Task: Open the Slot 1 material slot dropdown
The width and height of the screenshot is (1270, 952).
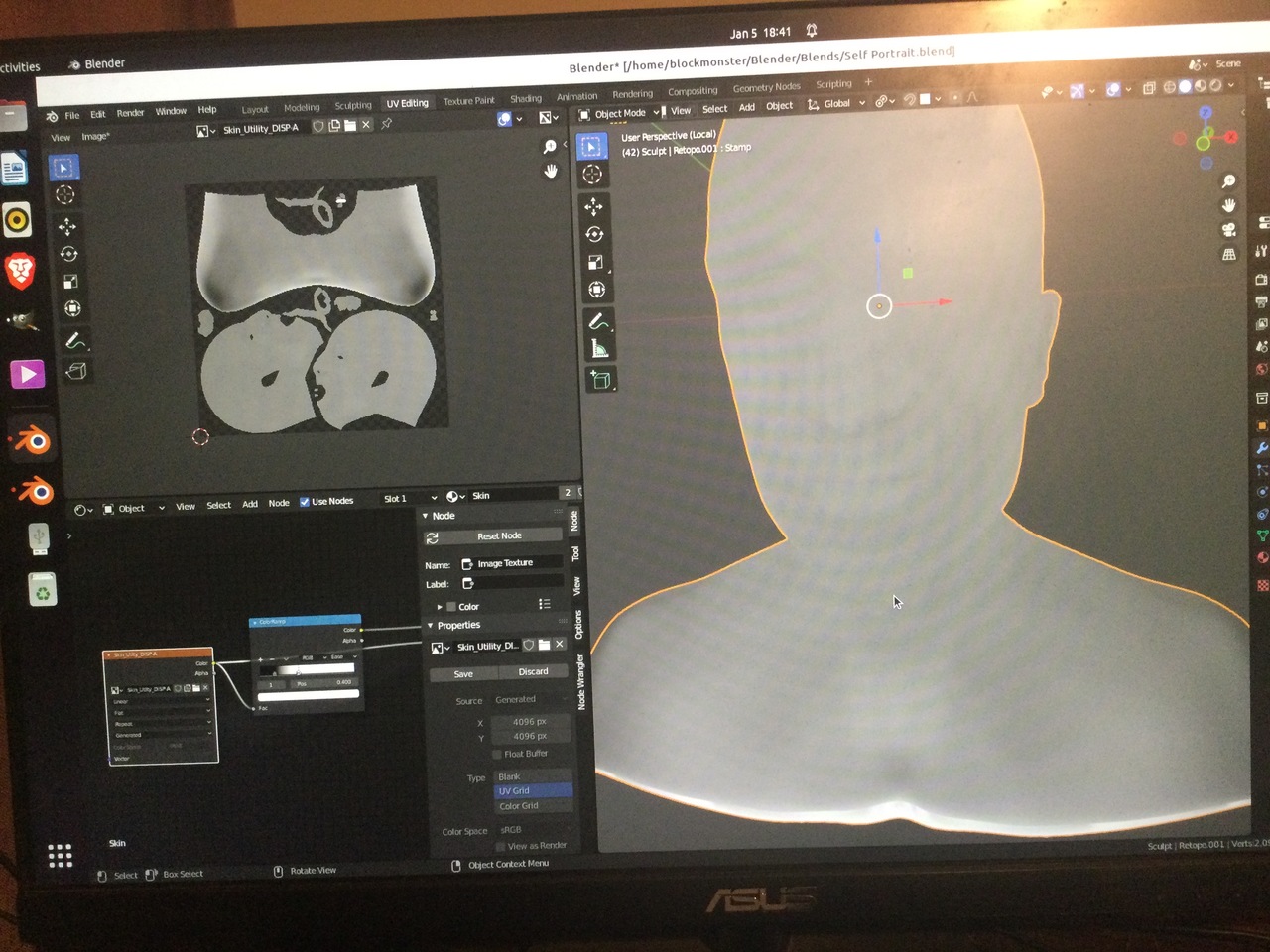Action: 410,498
